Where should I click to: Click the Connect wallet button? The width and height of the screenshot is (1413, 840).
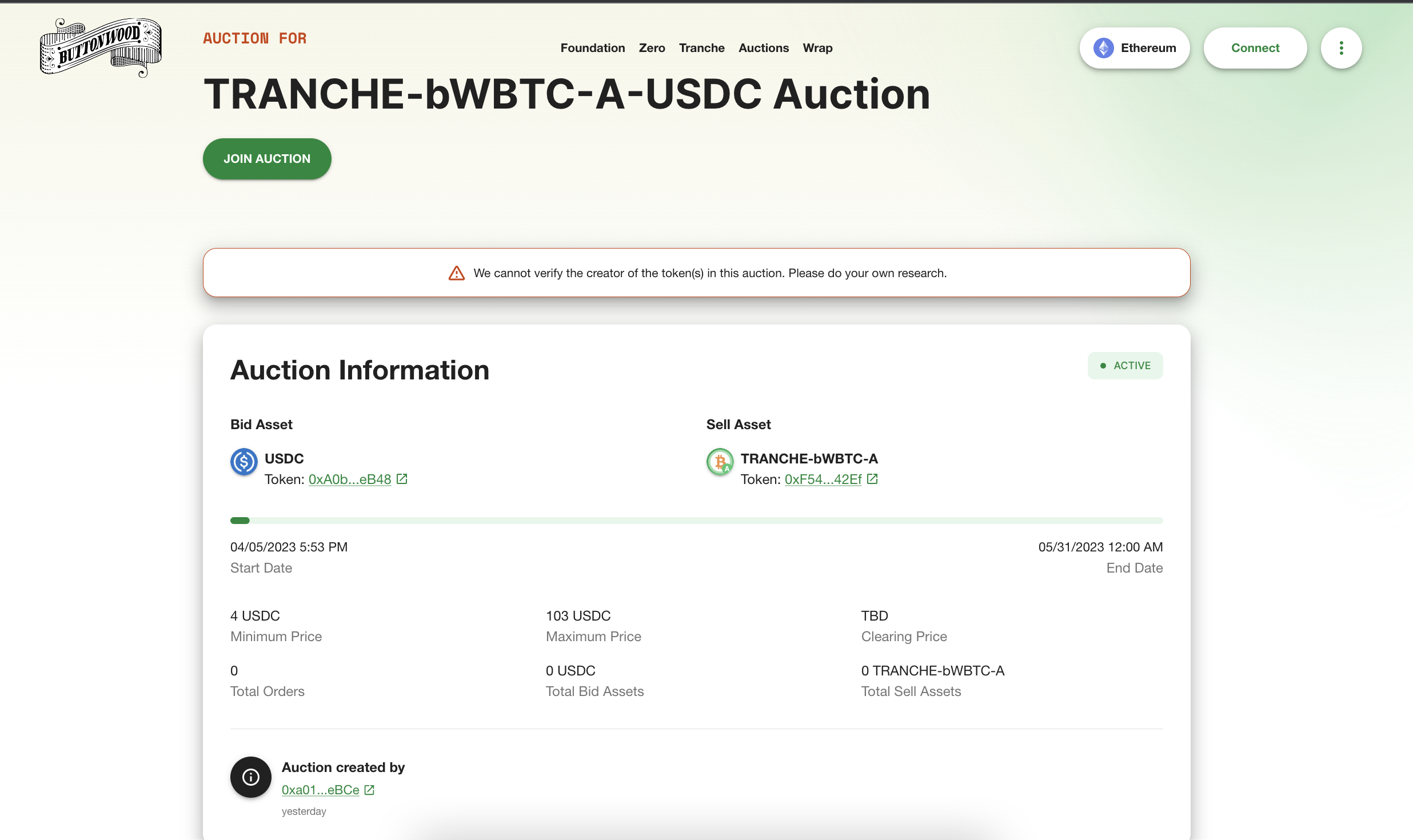coord(1255,48)
